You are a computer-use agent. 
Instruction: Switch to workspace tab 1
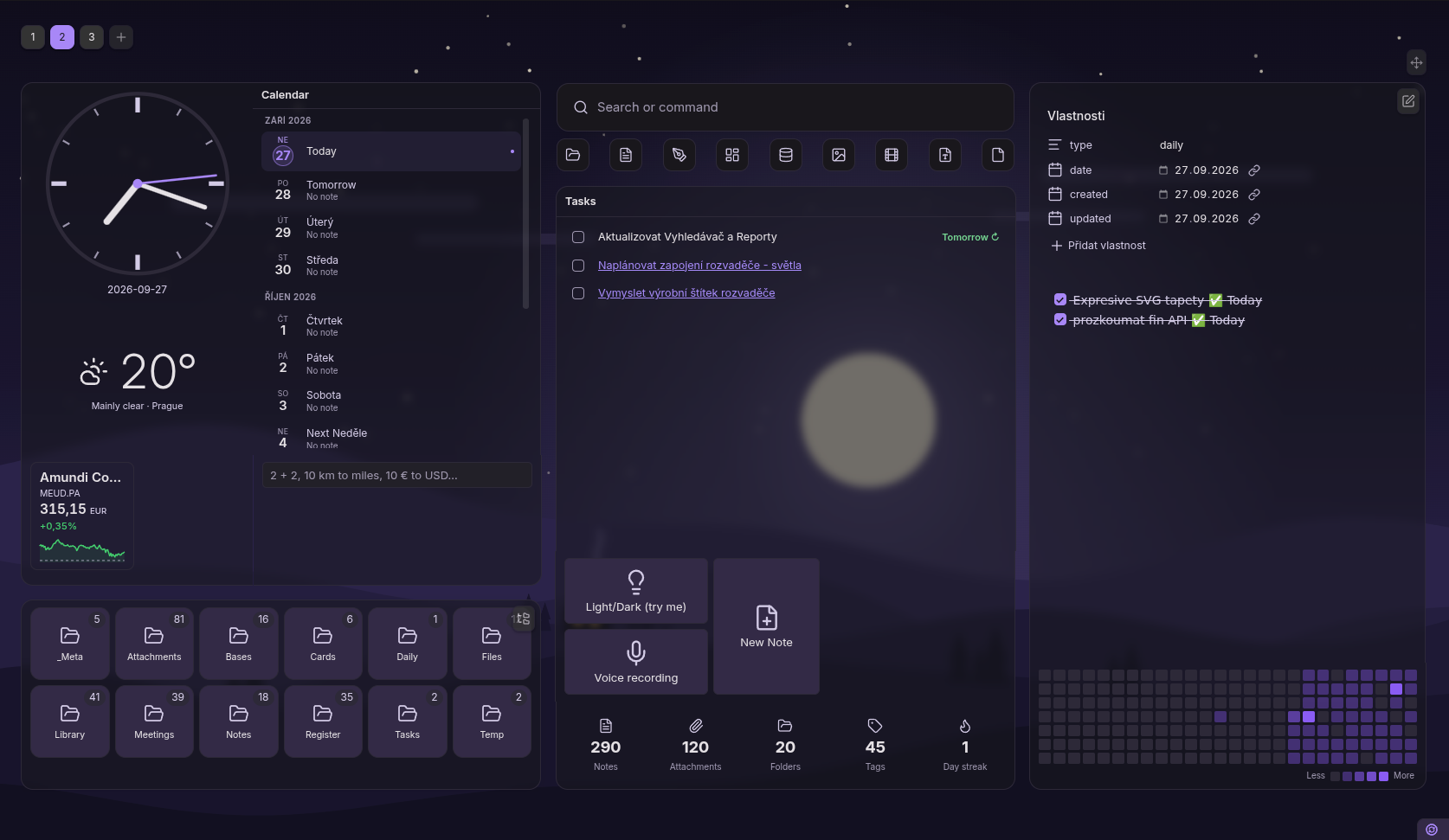coord(33,37)
